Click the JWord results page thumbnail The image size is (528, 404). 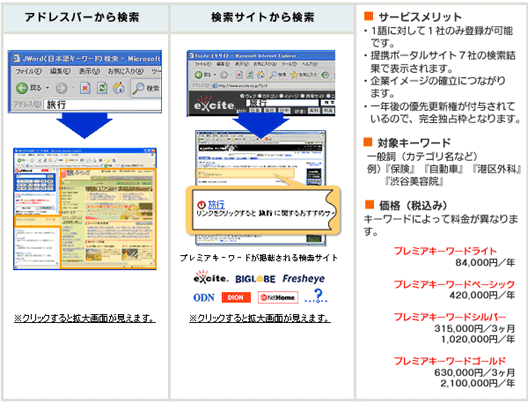[85, 209]
